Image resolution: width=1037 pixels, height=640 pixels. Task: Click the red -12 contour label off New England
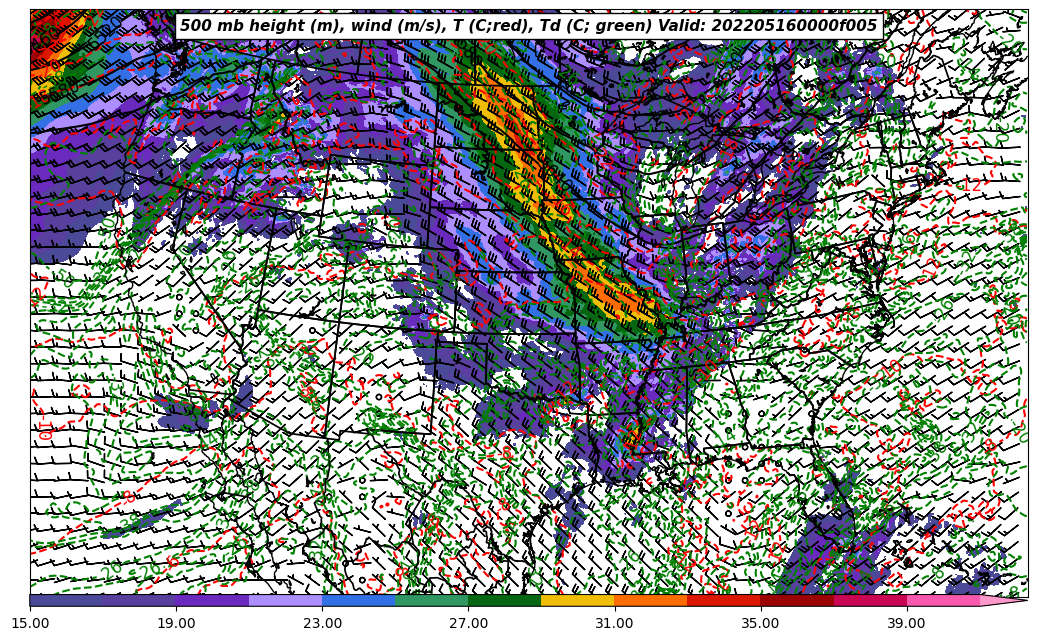tap(970, 186)
